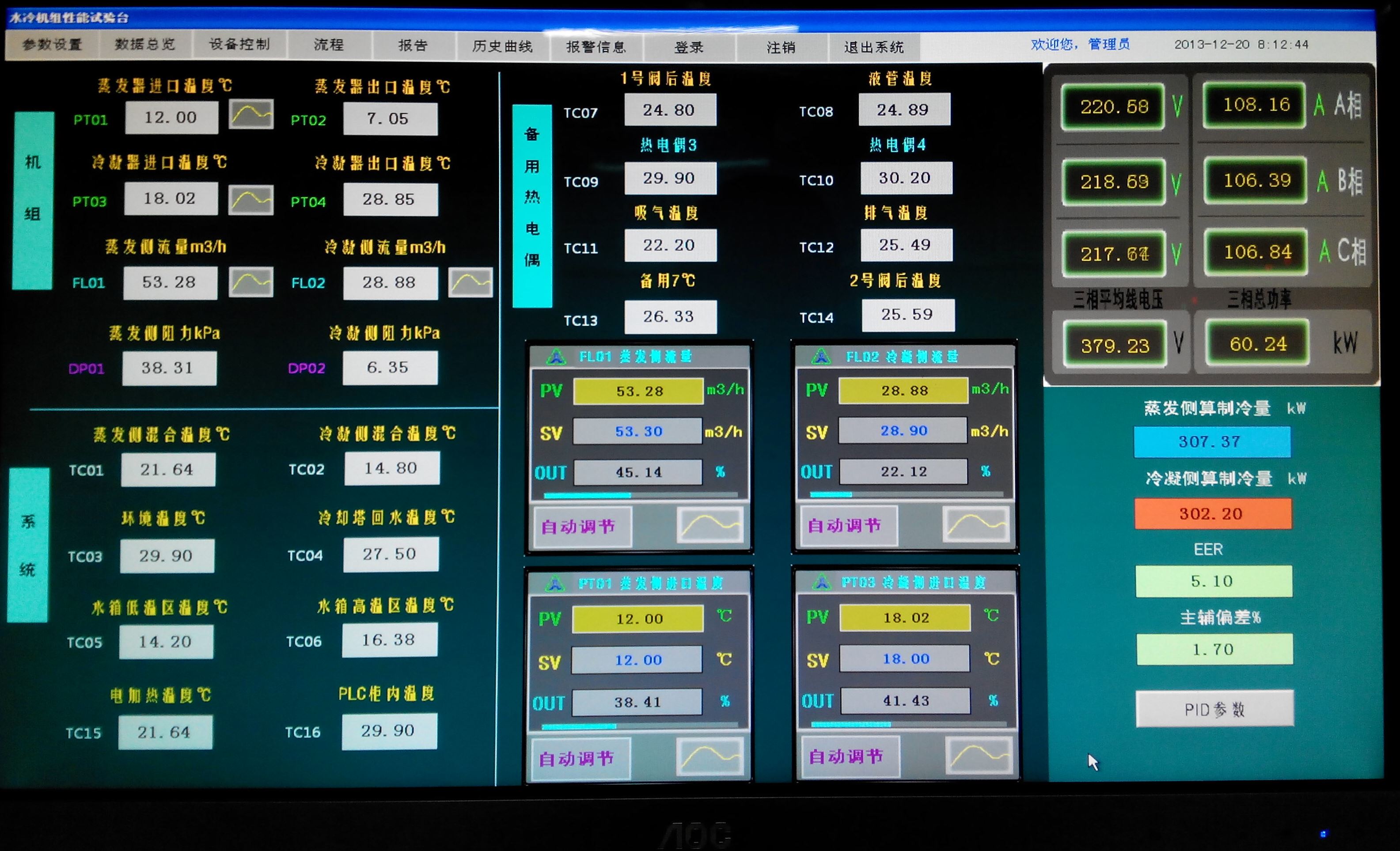
Task: Click trend curve icon next to FL02
Action: tap(470, 282)
